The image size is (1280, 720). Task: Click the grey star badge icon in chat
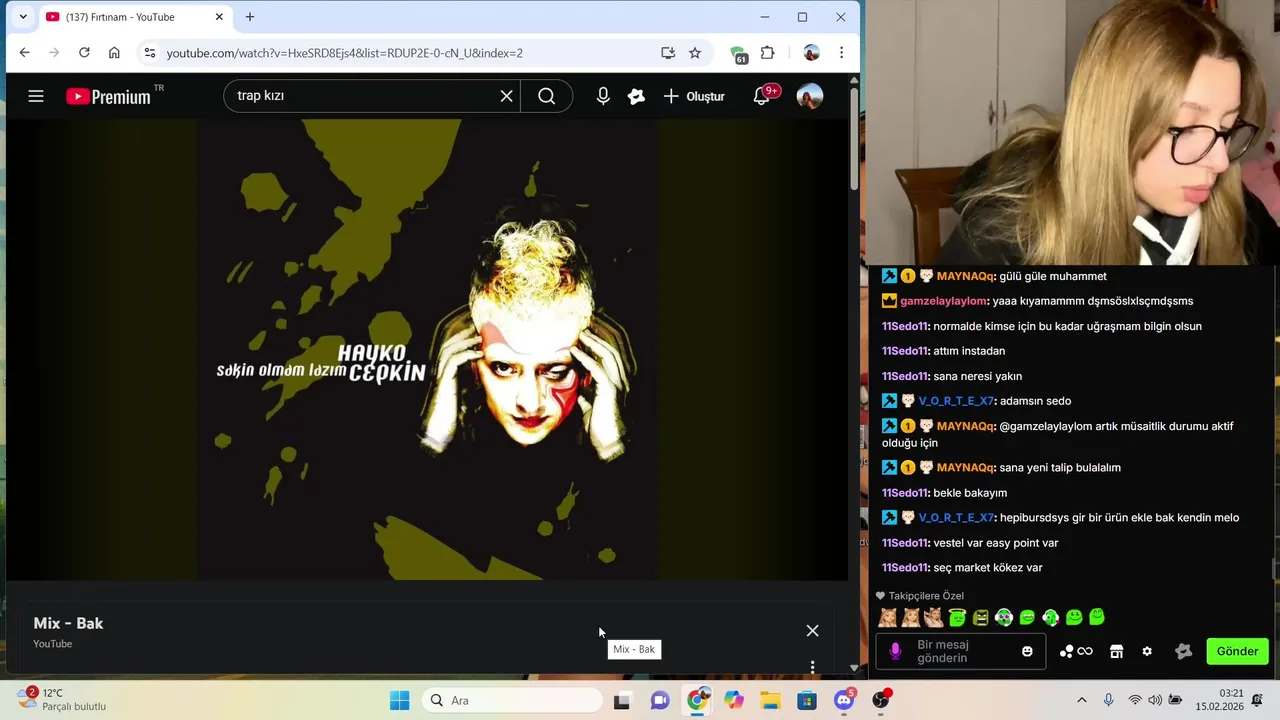(x=1183, y=651)
